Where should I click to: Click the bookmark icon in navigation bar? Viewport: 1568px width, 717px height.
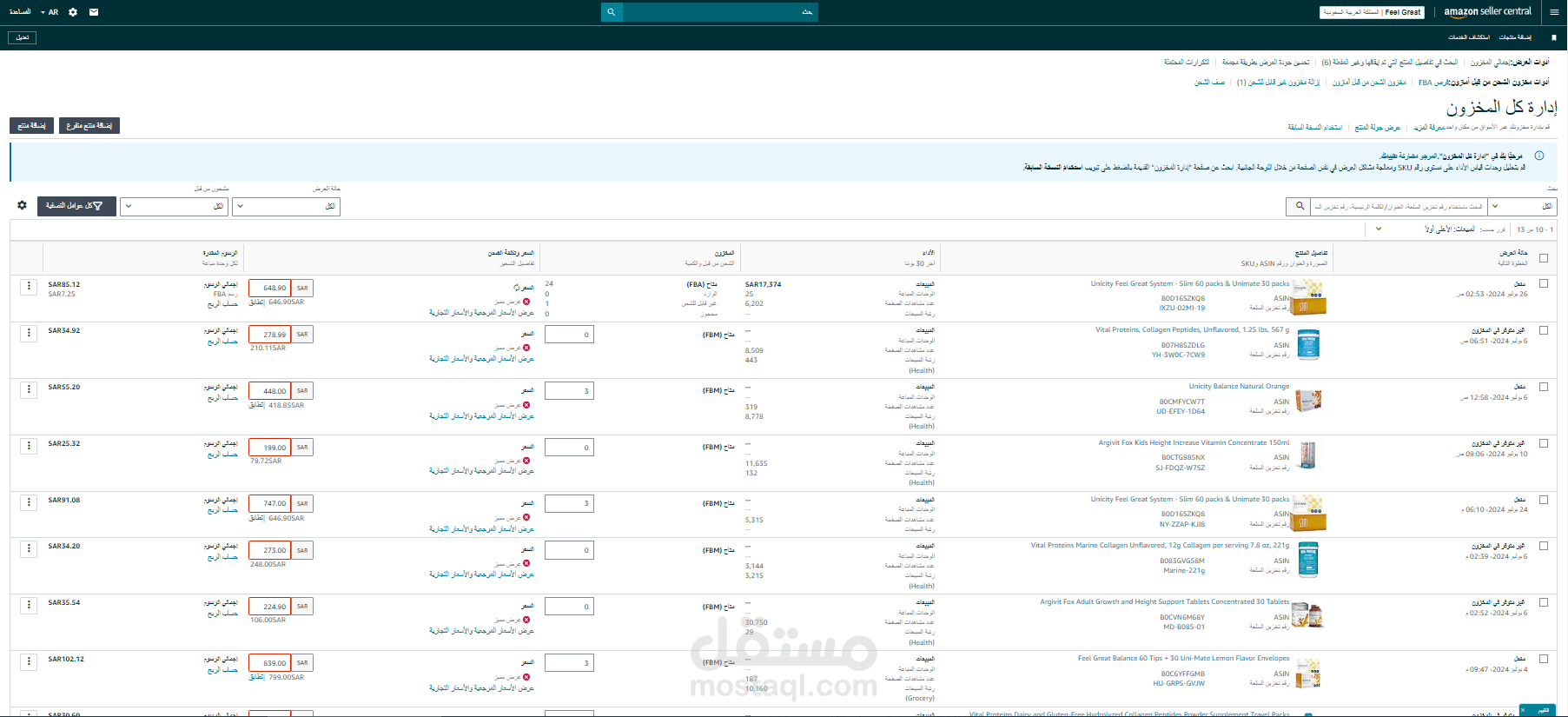[1554, 37]
